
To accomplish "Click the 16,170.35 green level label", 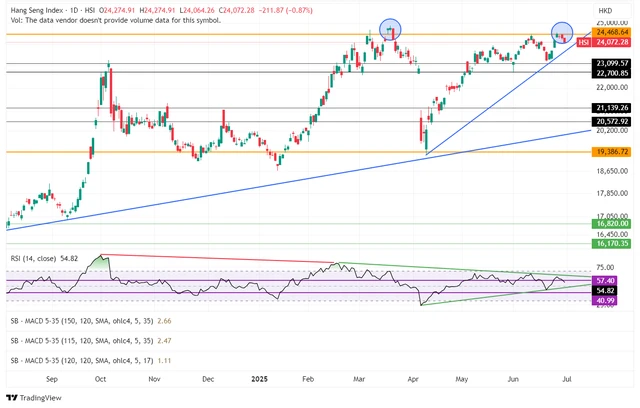I will 612,244.
